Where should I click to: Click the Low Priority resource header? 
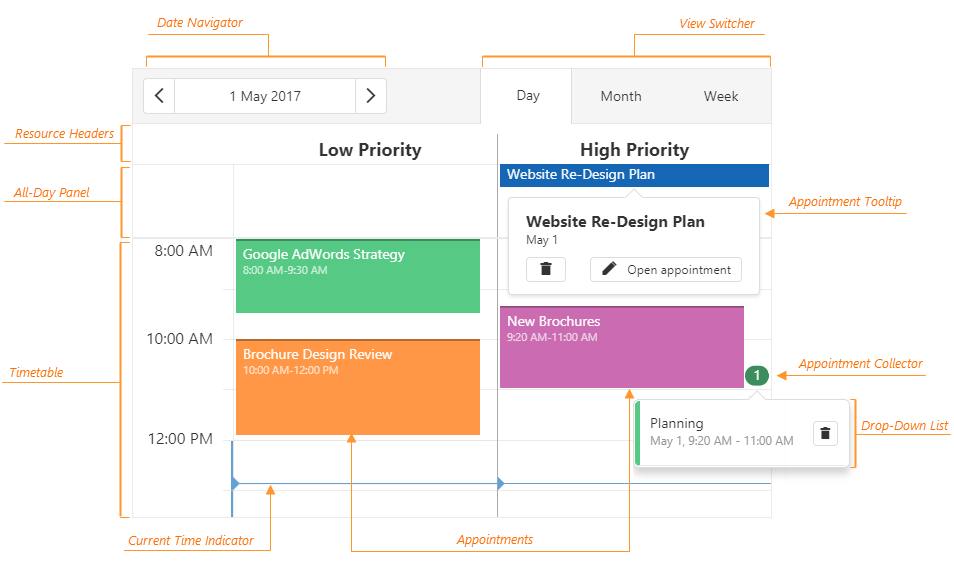[369, 150]
